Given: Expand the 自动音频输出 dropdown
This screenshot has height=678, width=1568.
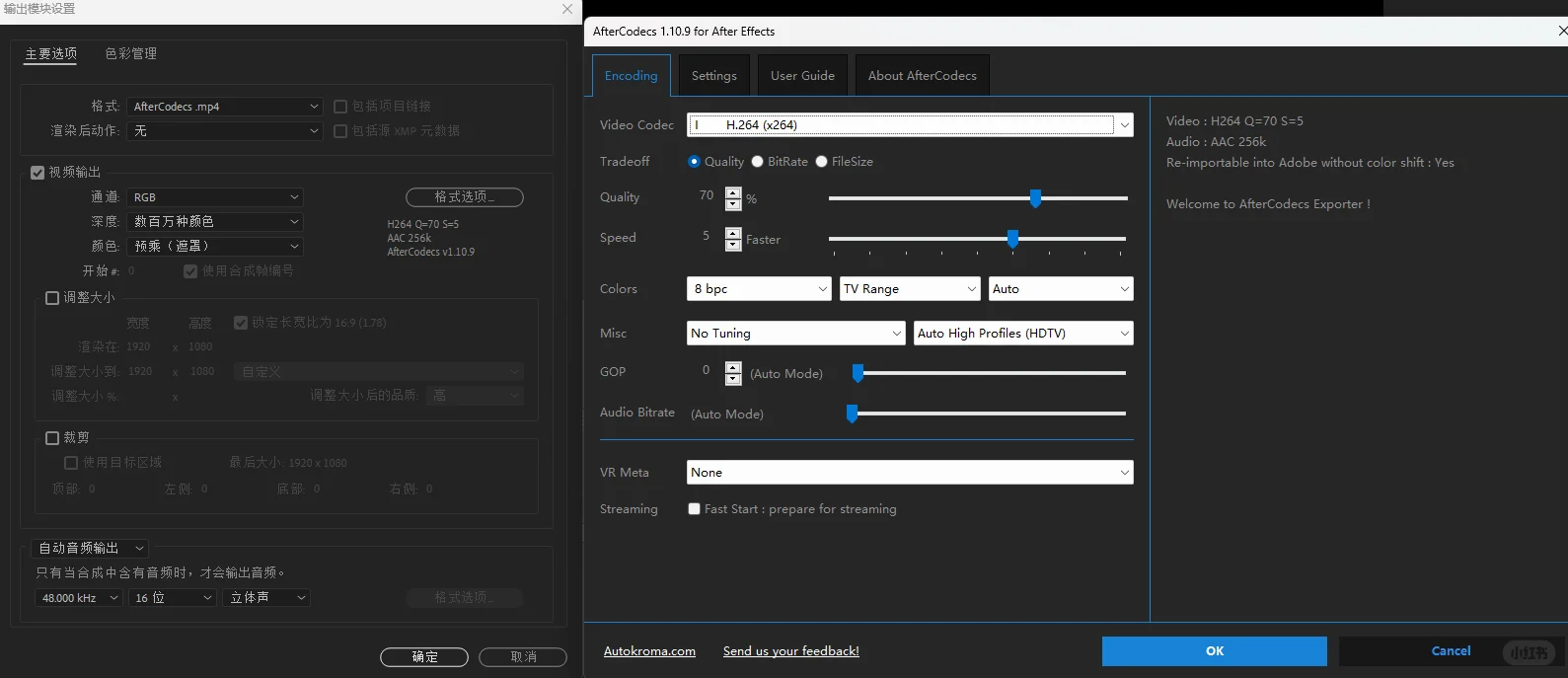Looking at the screenshot, I should pyautogui.click(x=91, y=548).
